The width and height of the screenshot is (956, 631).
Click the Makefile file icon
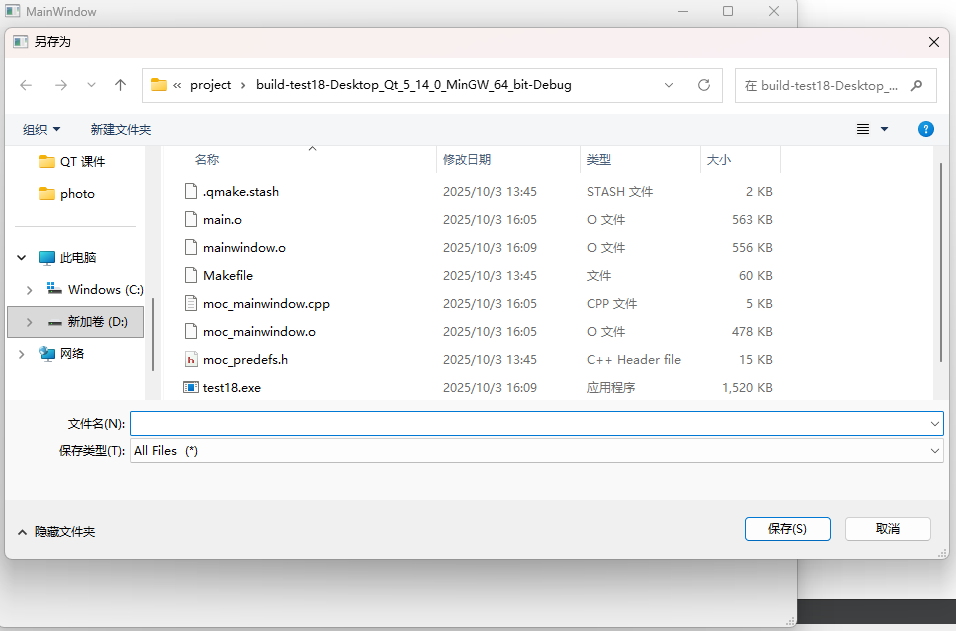191,276
